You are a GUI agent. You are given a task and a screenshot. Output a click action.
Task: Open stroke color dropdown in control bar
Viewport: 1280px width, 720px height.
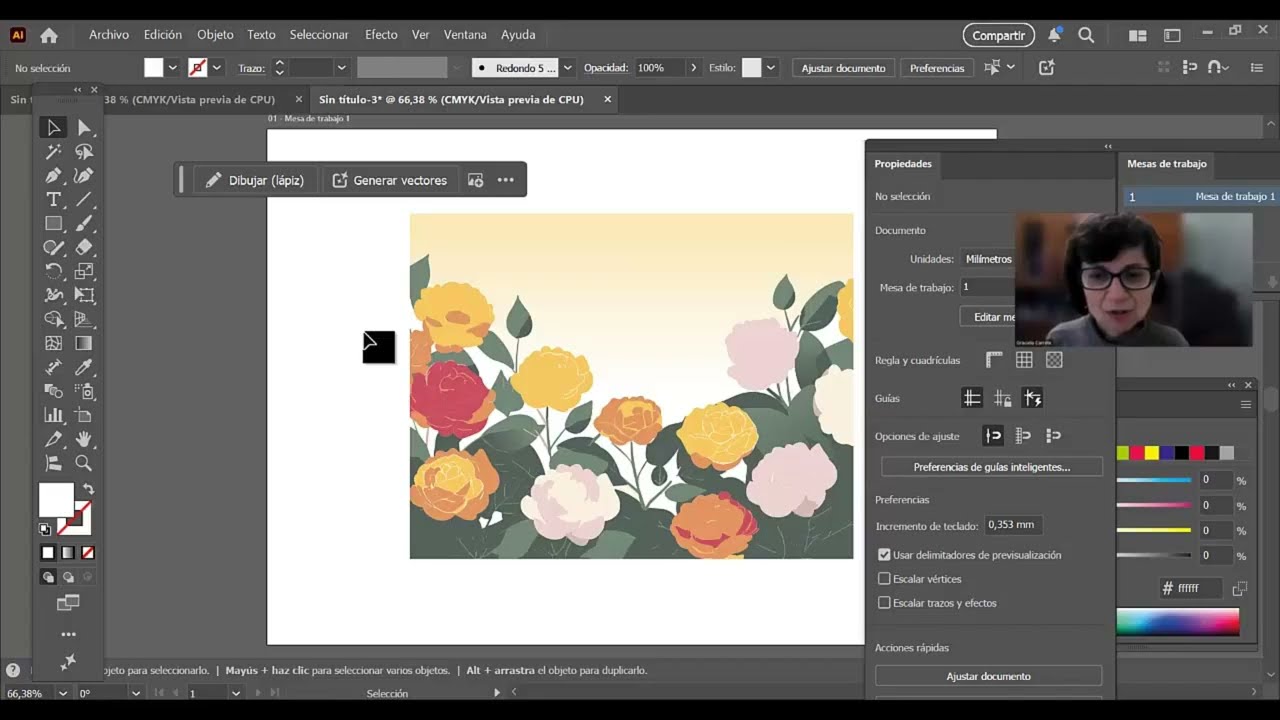[217, 68]
